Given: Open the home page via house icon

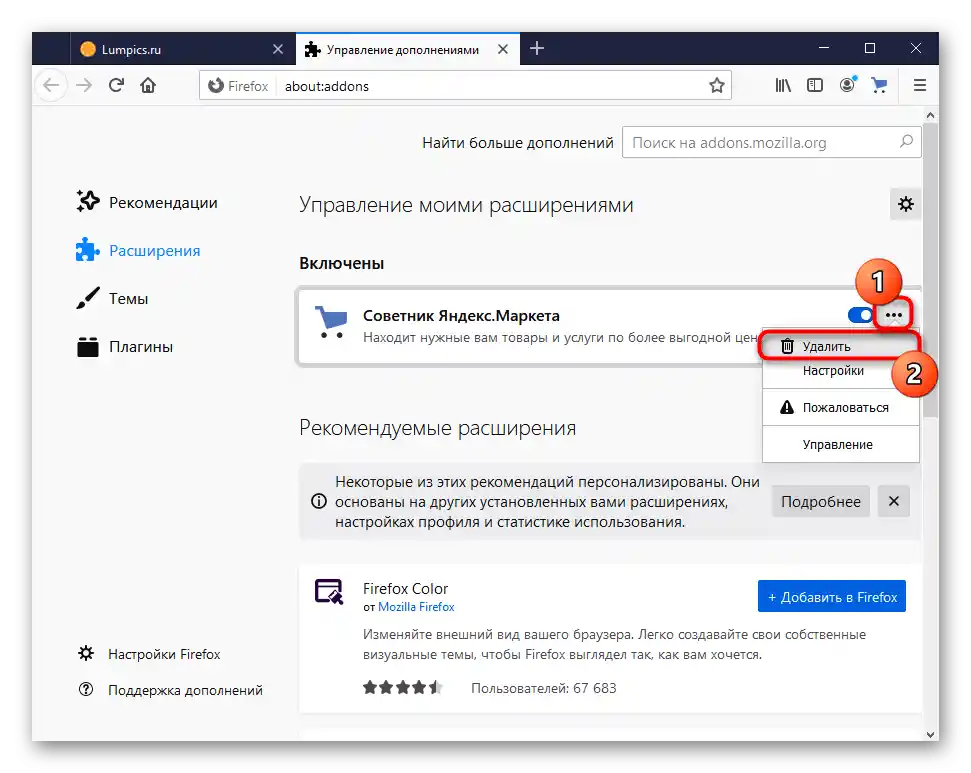Looking at the screenshot, I should (x=148, y=85).
